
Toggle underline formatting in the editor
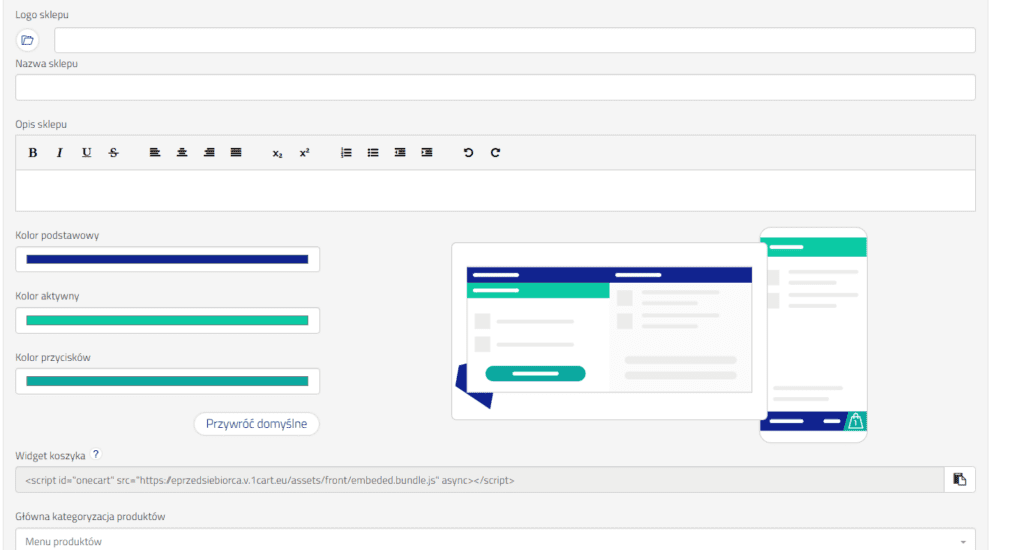[x=86, y=153]
